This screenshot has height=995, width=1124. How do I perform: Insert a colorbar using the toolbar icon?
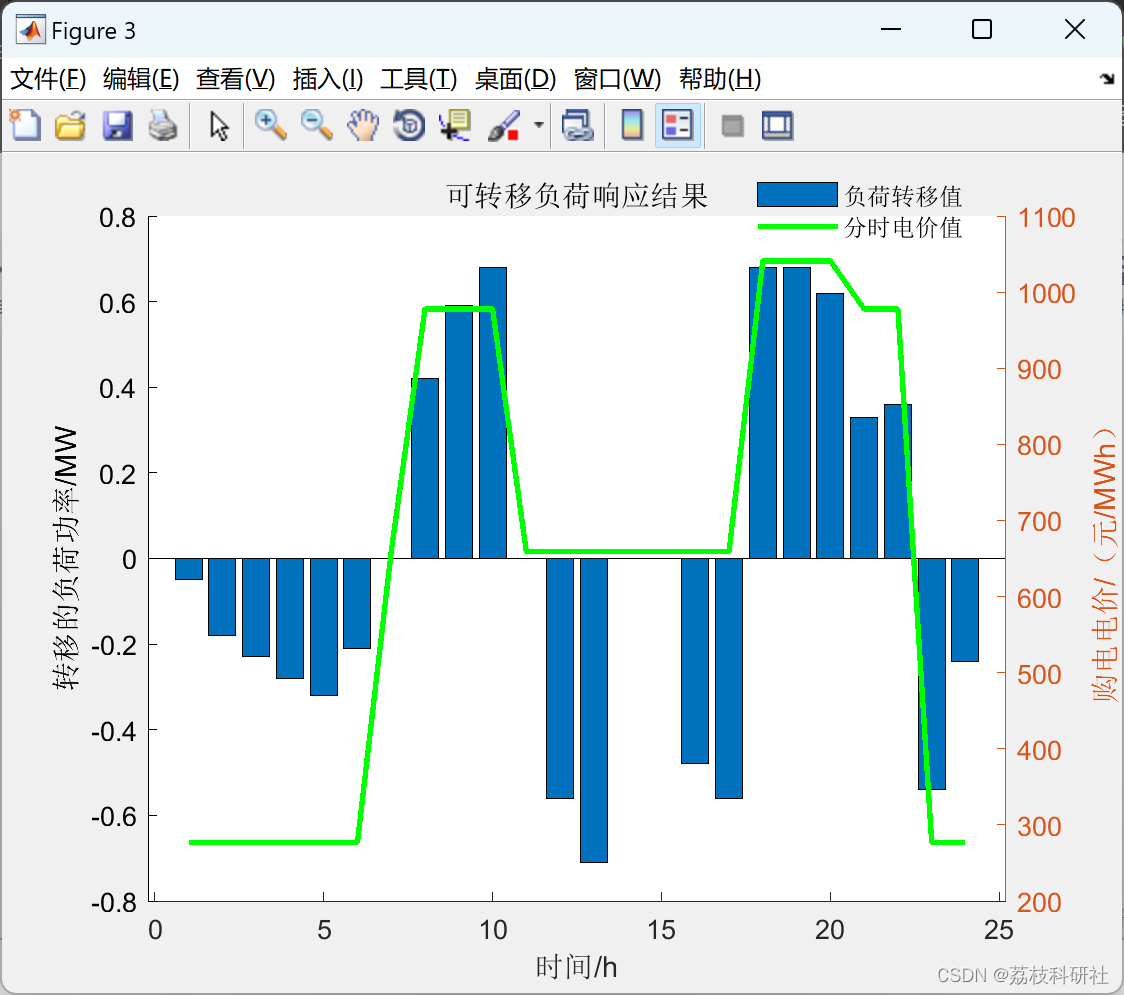click(632, 125)
